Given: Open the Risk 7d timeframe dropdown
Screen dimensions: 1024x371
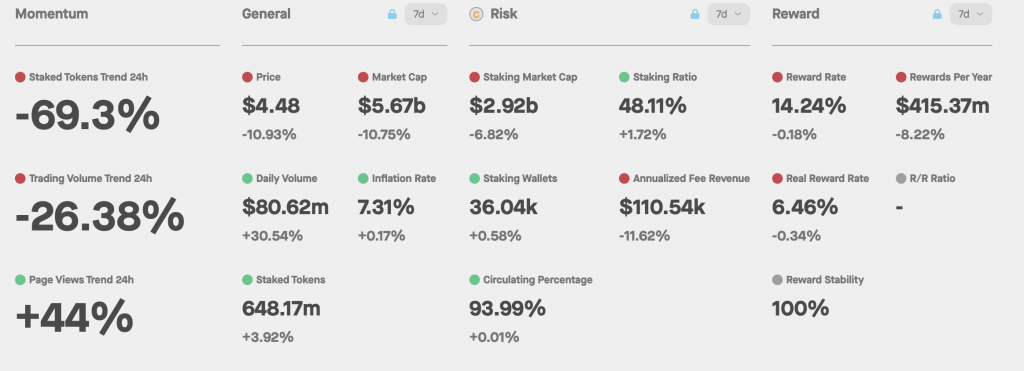Looking at the screenshot, I should 729,14.
